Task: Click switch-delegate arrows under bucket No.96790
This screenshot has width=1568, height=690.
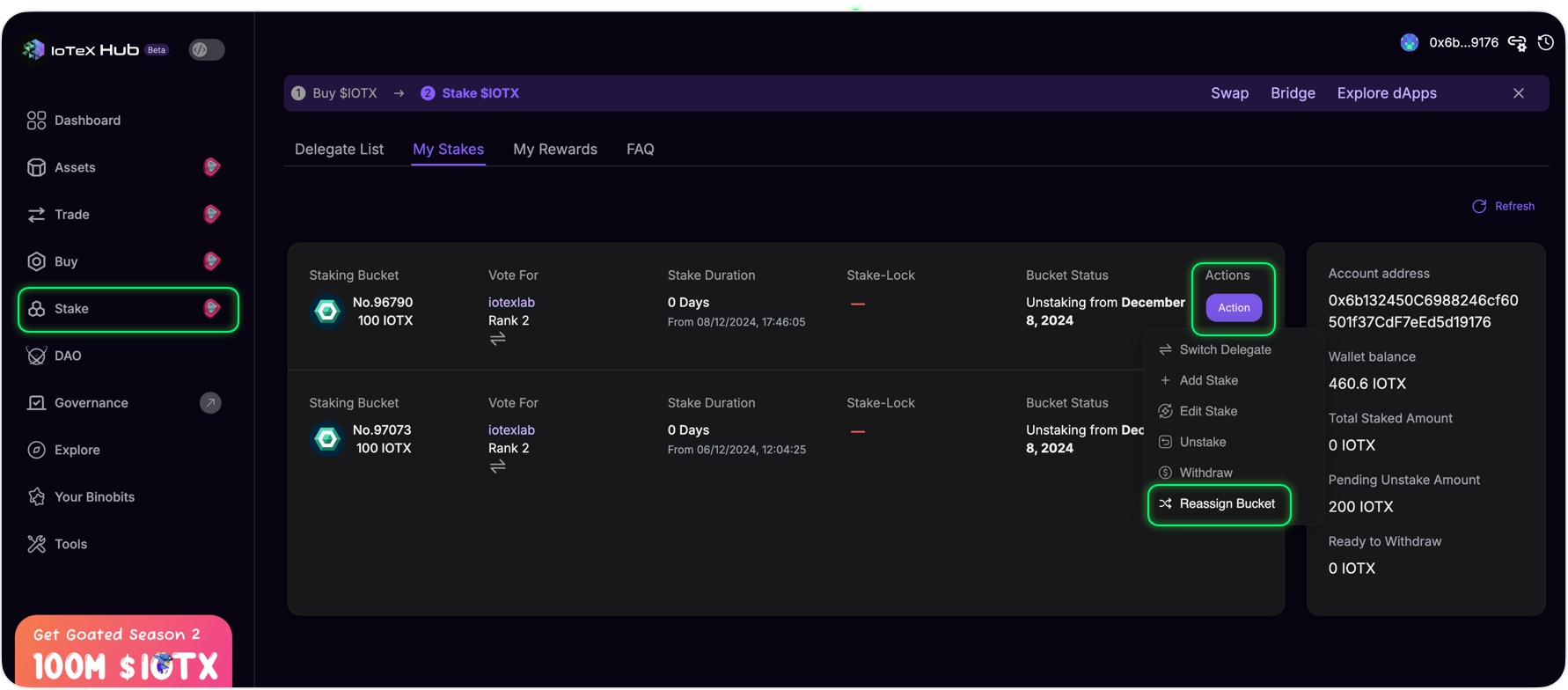Action: tap(498, 339)
